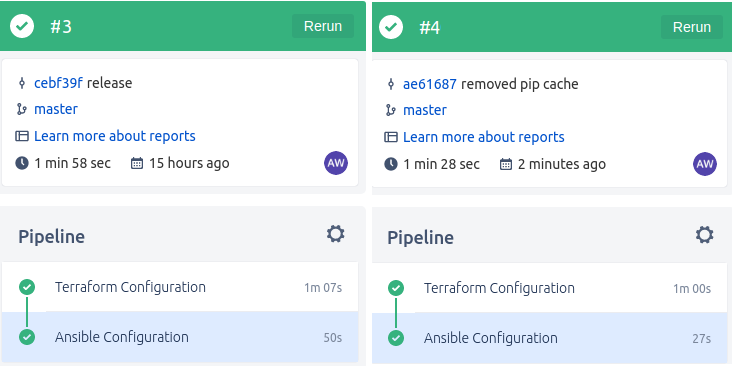Viewport: 732px width, 366px height.
Task: Open commit cebf39f link
Action: 58,83
